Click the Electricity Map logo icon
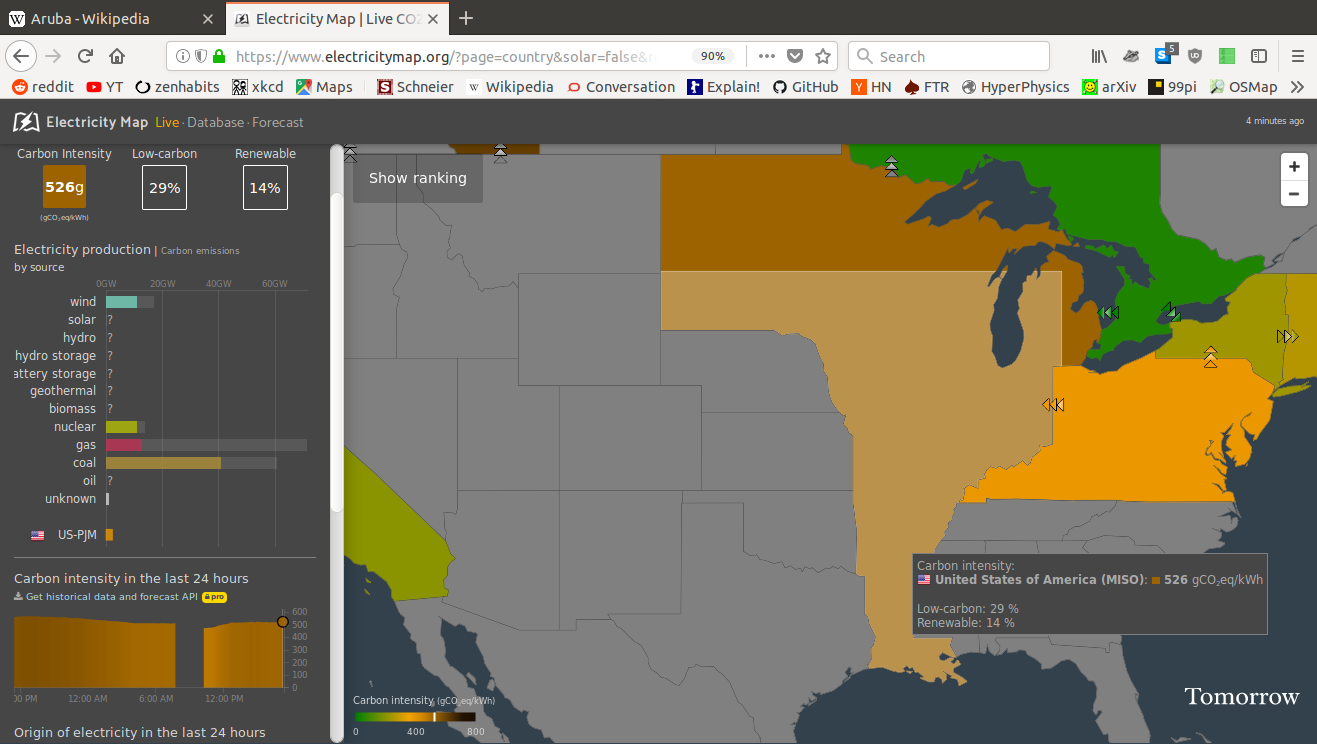 coord(25,122)
